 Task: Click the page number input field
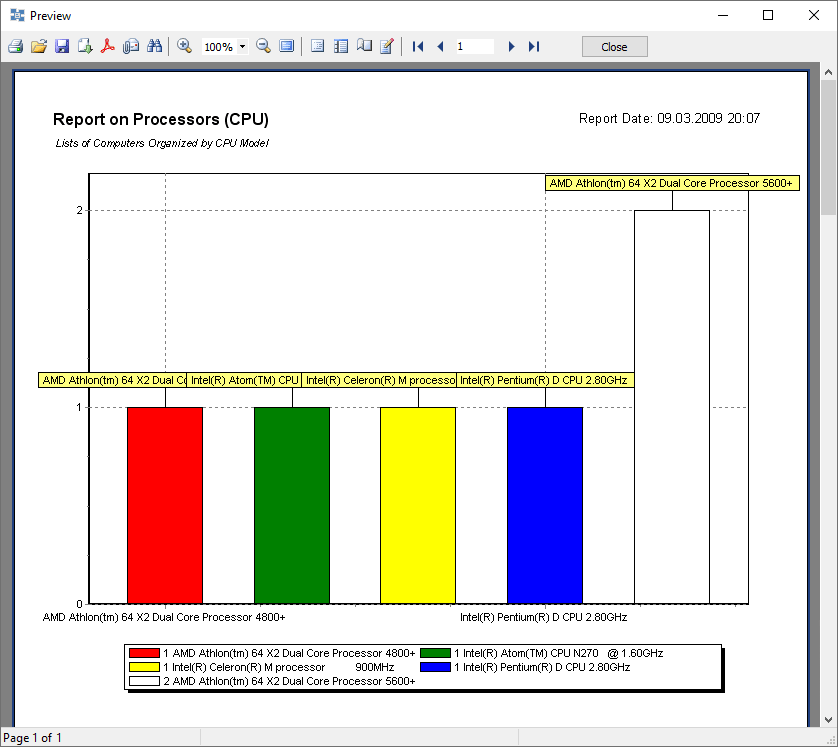point(475,46)
